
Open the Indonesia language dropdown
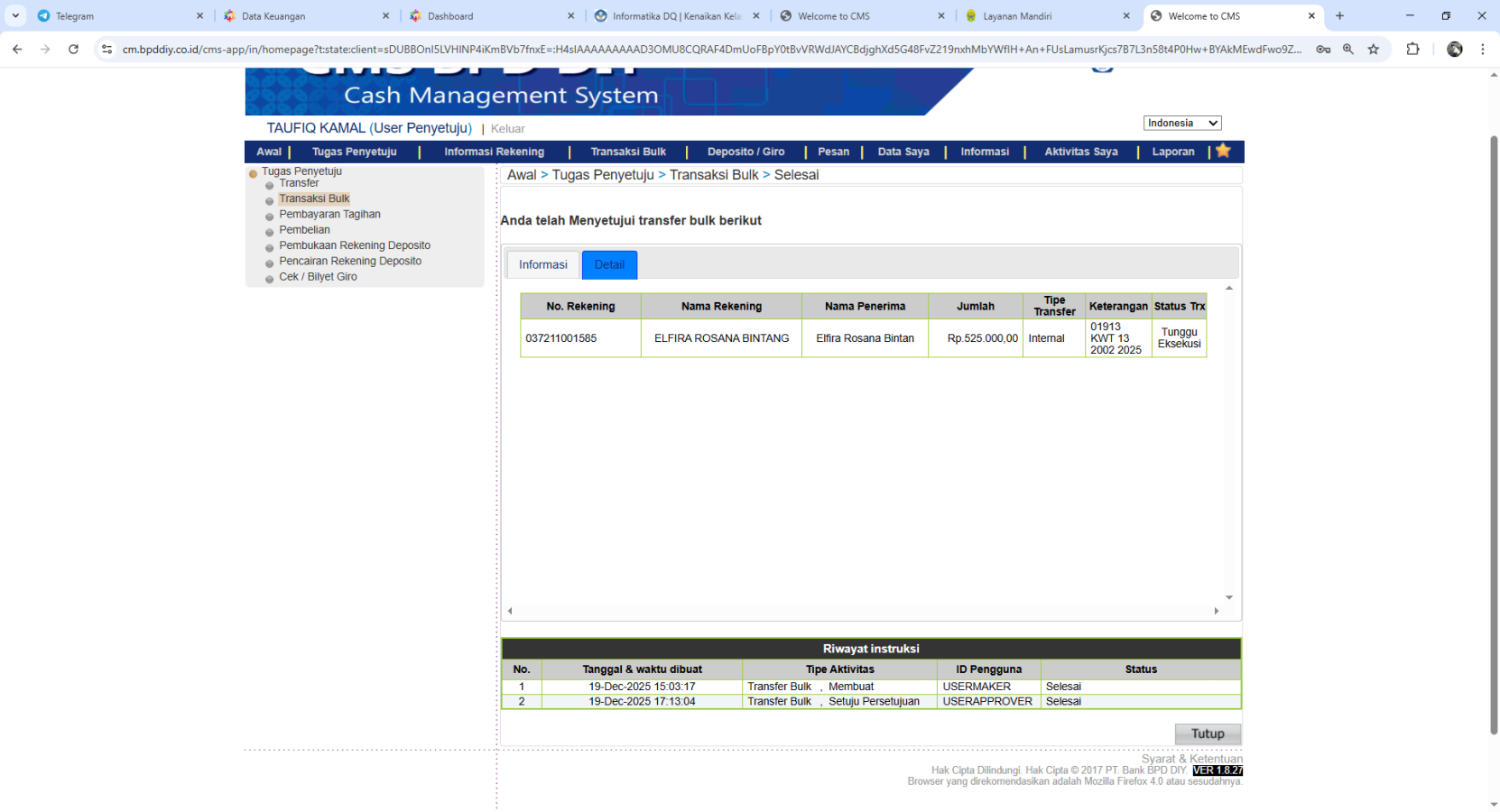click(1182, 123)
